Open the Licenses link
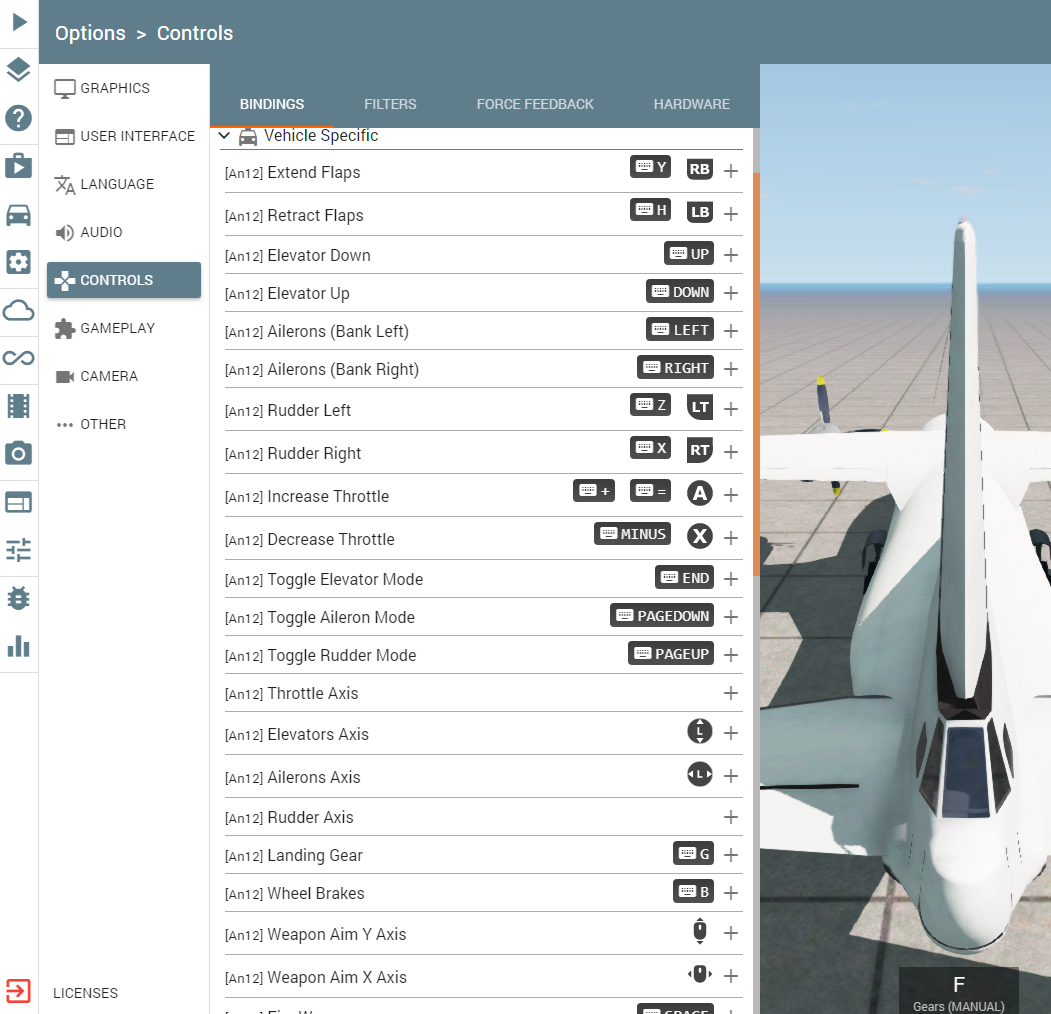1051x1014 pixels. point(85,993)
